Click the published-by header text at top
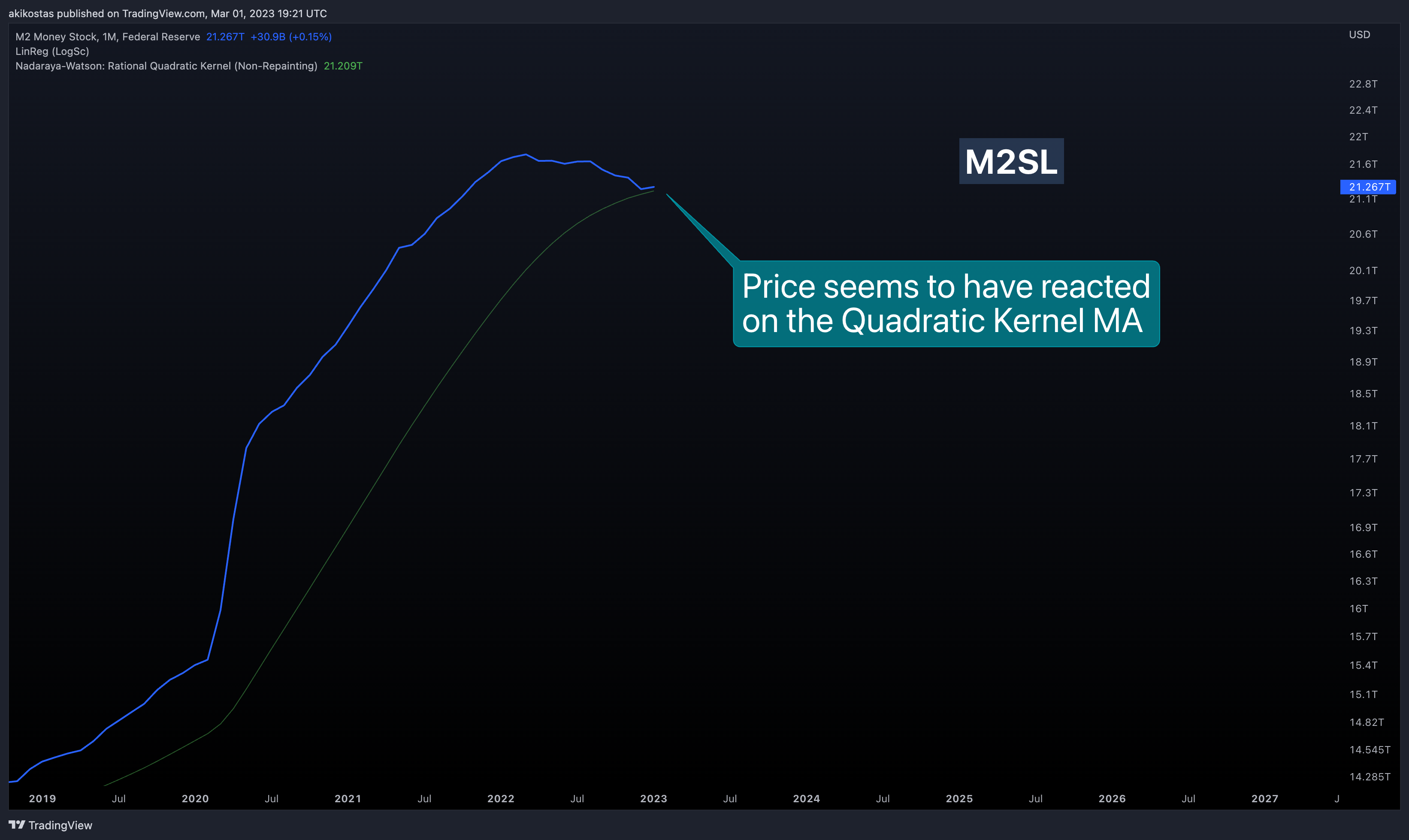Image resolution: width=1409 pixels, height=840 pixels. click(x=168, y=14)
